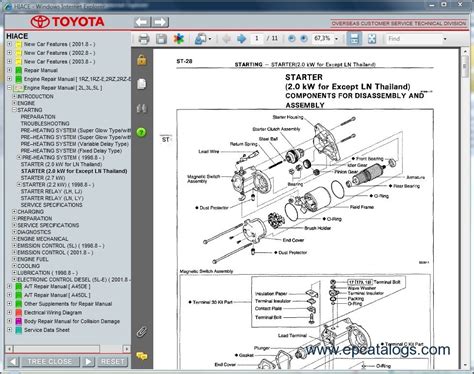
Task: Select DIAGNOSTICS tree item
Action: pos(34,232)
